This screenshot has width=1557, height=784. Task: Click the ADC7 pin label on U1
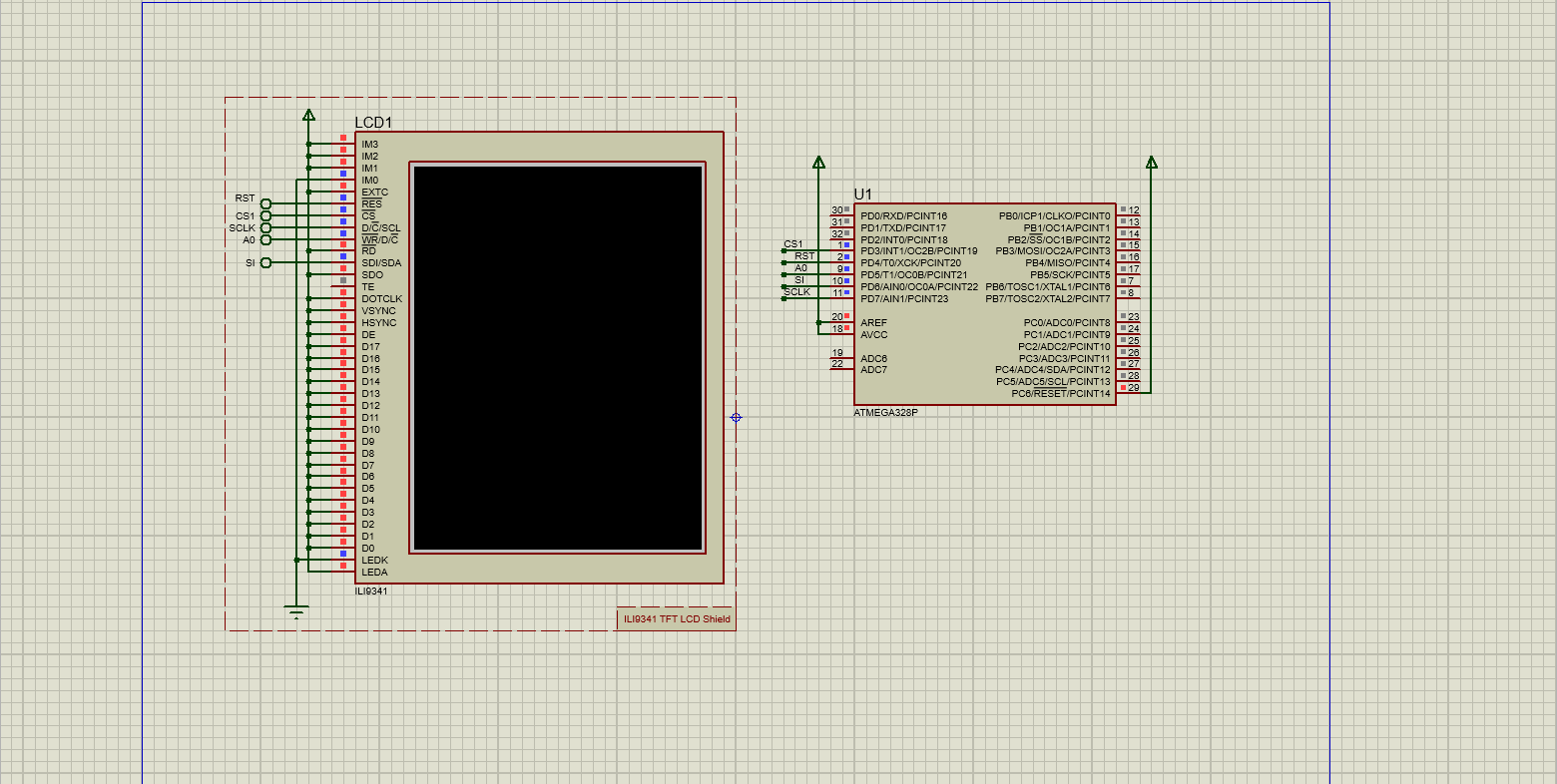click(873, 370)
